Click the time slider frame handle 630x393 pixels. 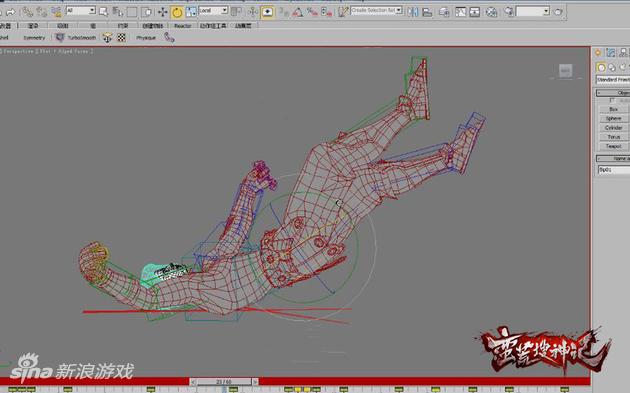(224, 381)
